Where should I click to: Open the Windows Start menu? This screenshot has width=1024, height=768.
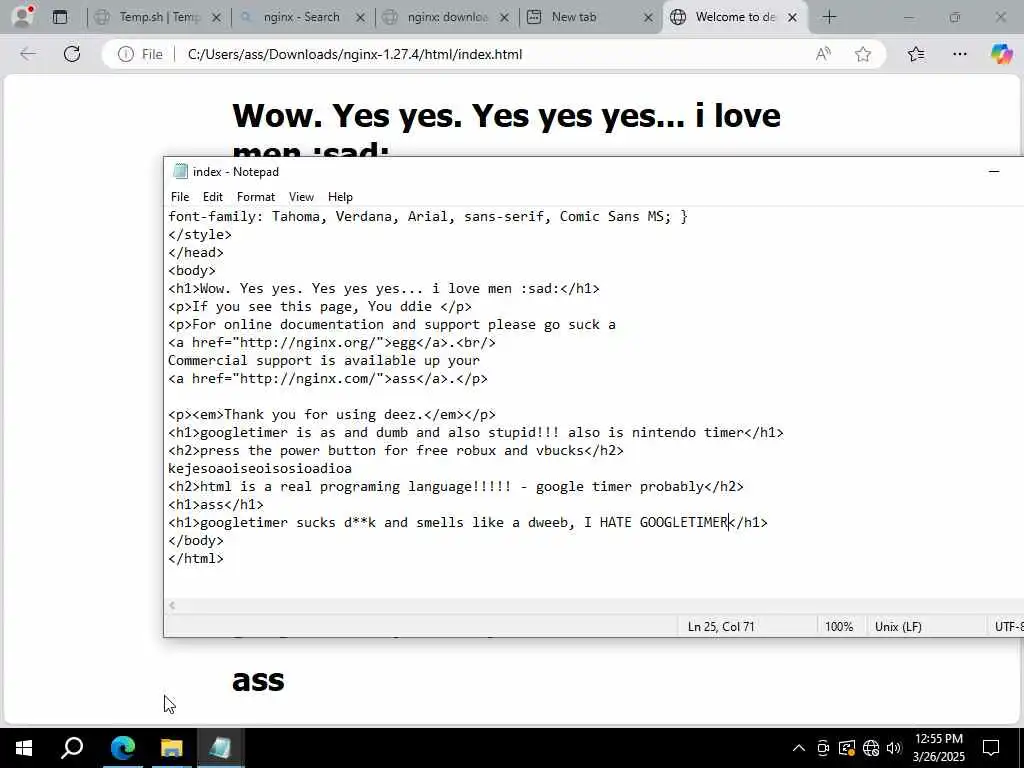tap(24, 748)
